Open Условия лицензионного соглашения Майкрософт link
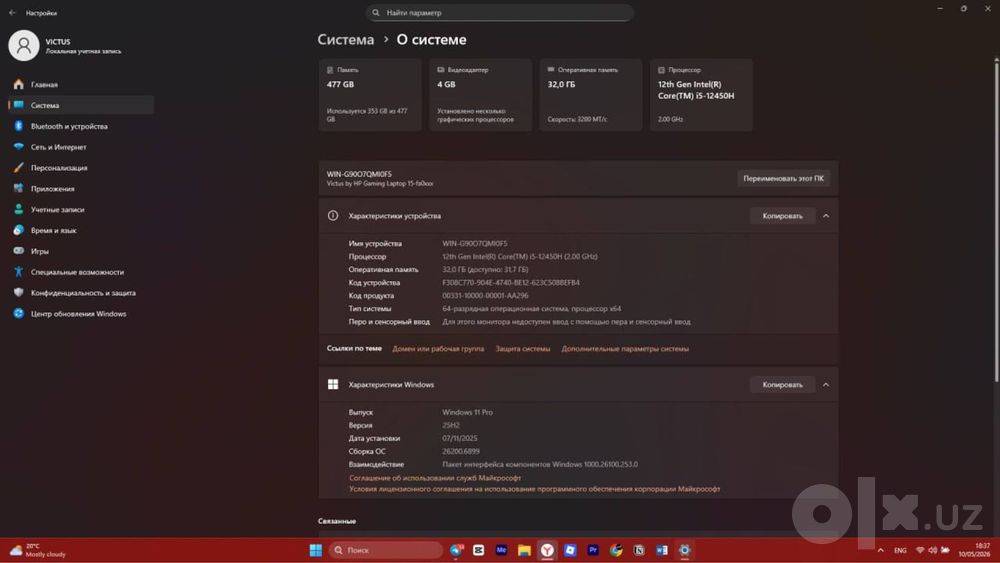 tap(534, 489)
